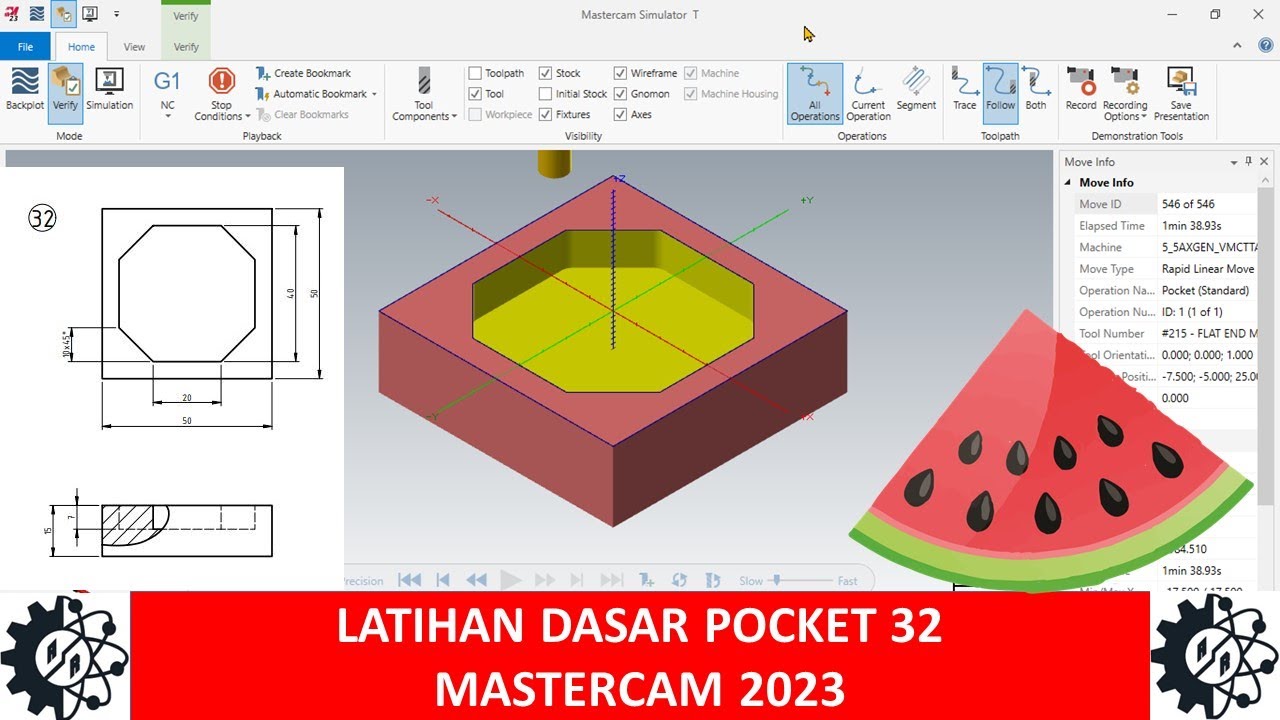Screen dimensions: 1280x720
Task: Select the Trace toolpath mode
Action: [x=965, y=90]
